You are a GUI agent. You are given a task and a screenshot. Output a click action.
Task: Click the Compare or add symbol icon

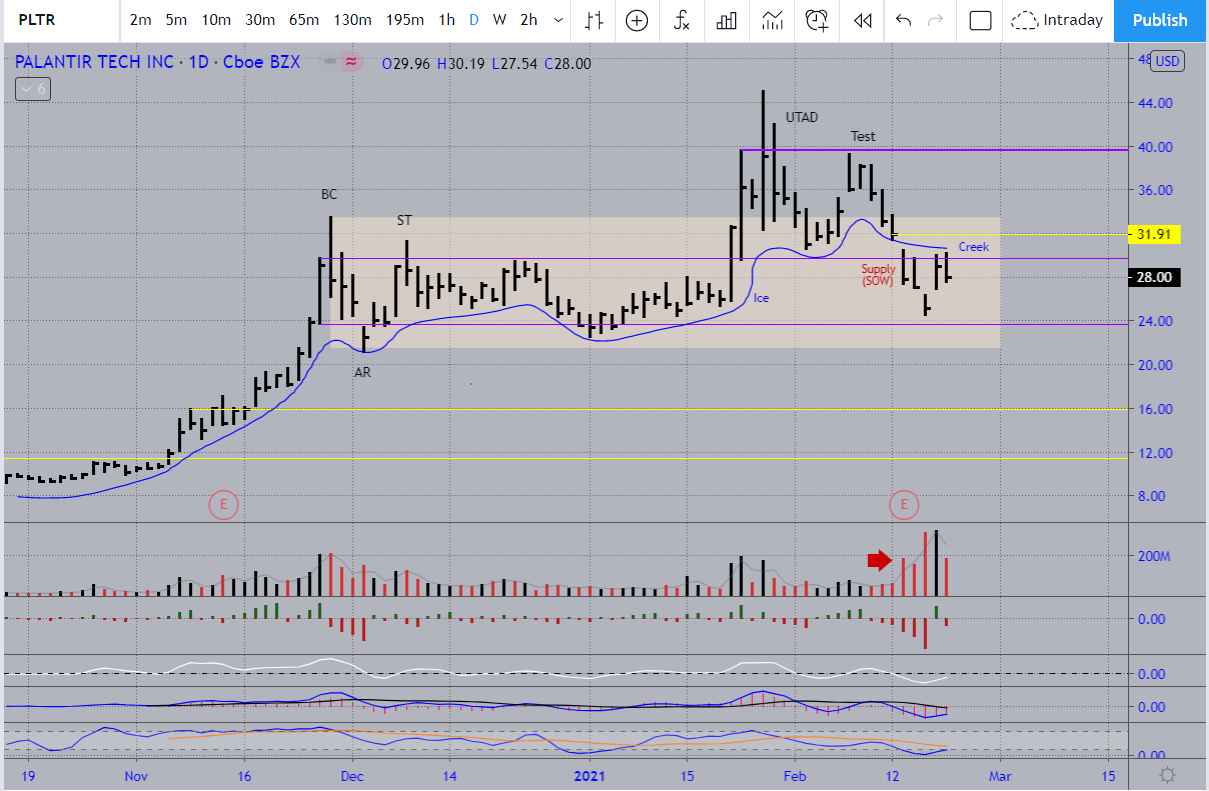click(637, 20)
